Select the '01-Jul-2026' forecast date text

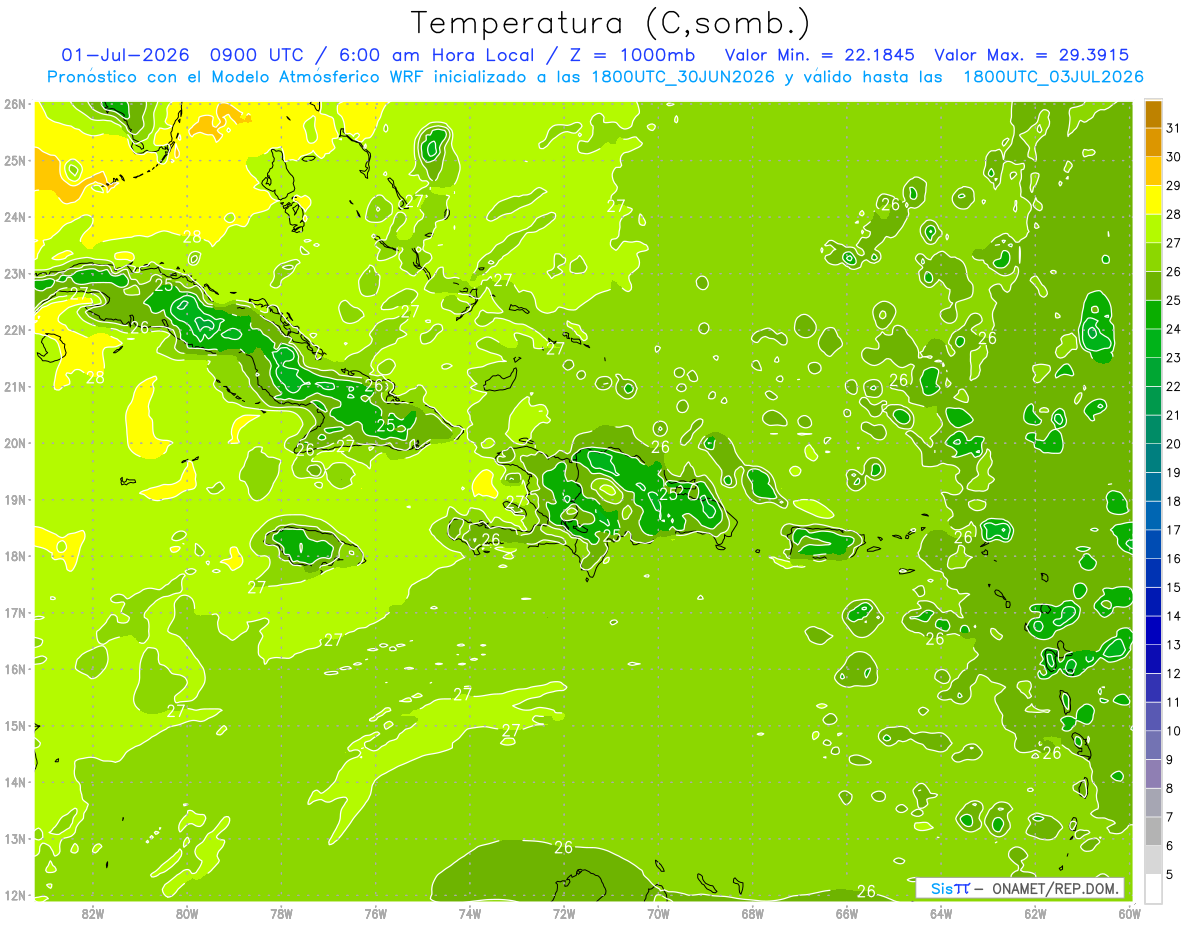[125, 54]
